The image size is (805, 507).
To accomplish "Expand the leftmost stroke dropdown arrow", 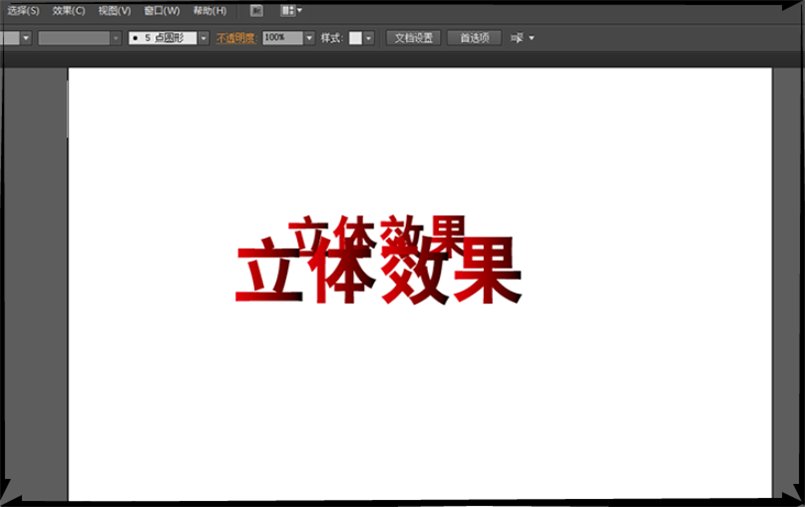I will tap(26, 38).
